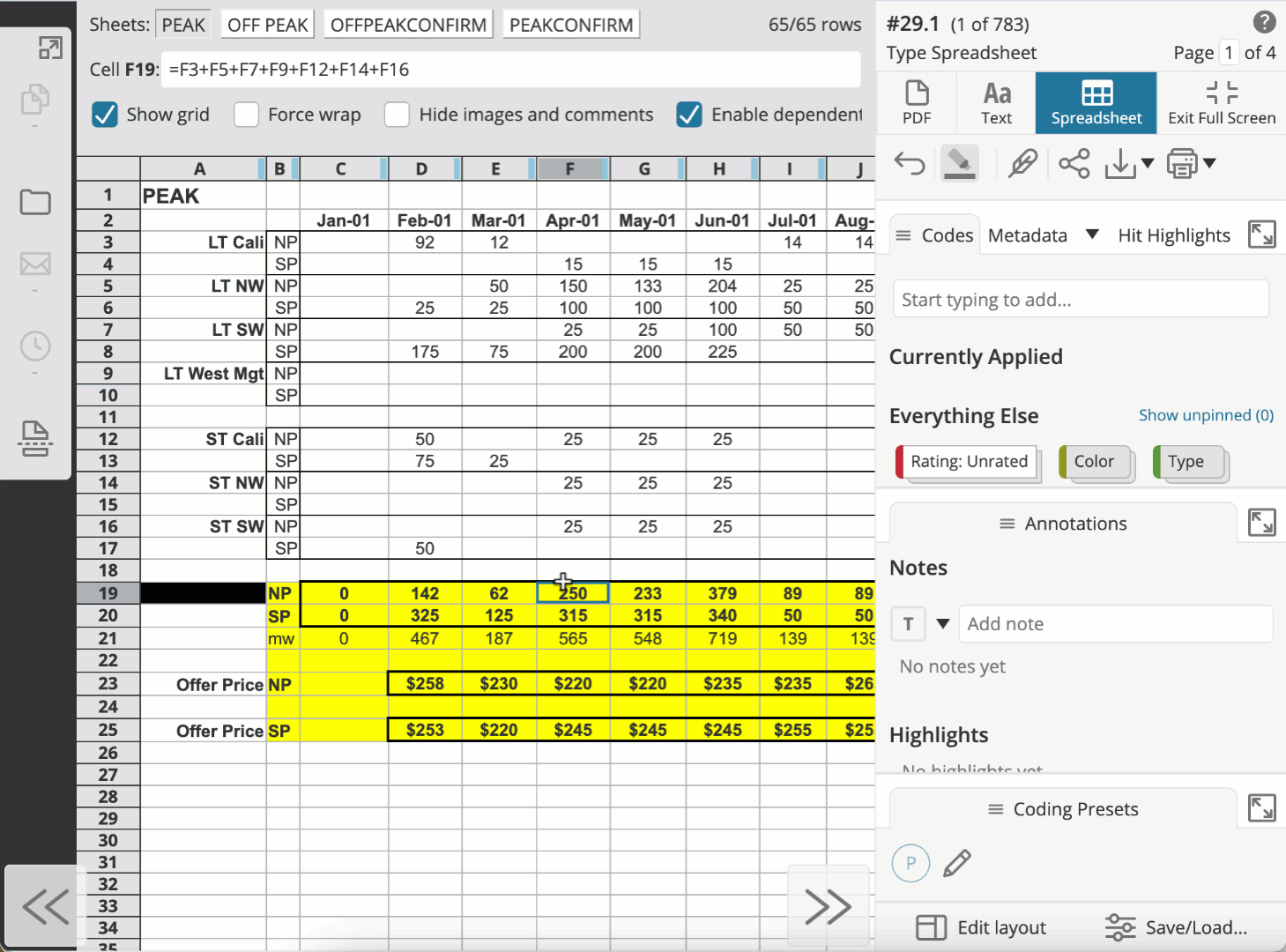The image size is (1286, 952).
Task: Go to the next document
Action: tap(829, 906)
